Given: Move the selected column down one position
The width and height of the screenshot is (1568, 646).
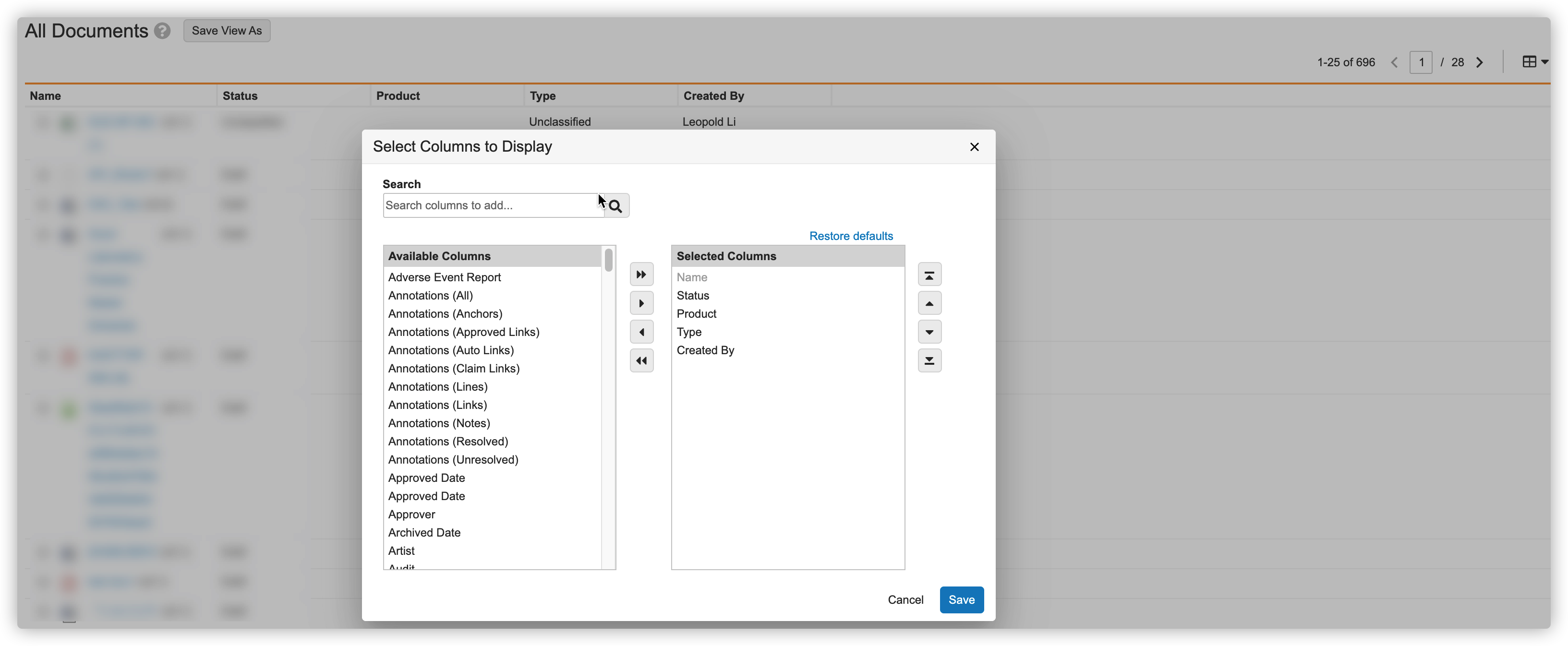Looking at the screenshot, I should (929, 332).
